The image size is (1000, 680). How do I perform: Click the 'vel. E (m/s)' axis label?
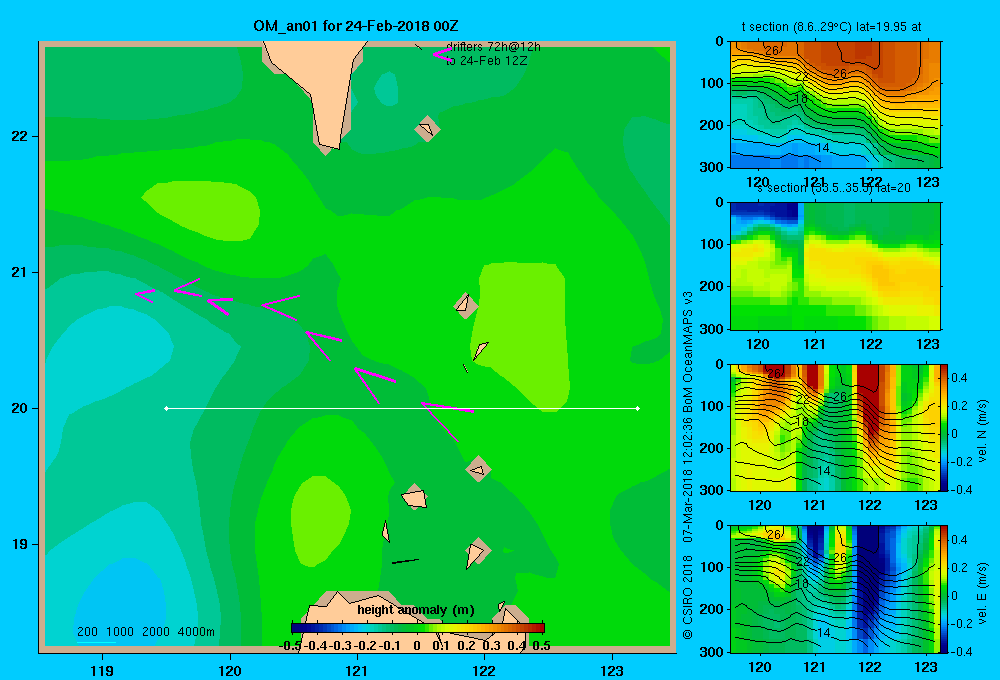[x=983, y=593]
